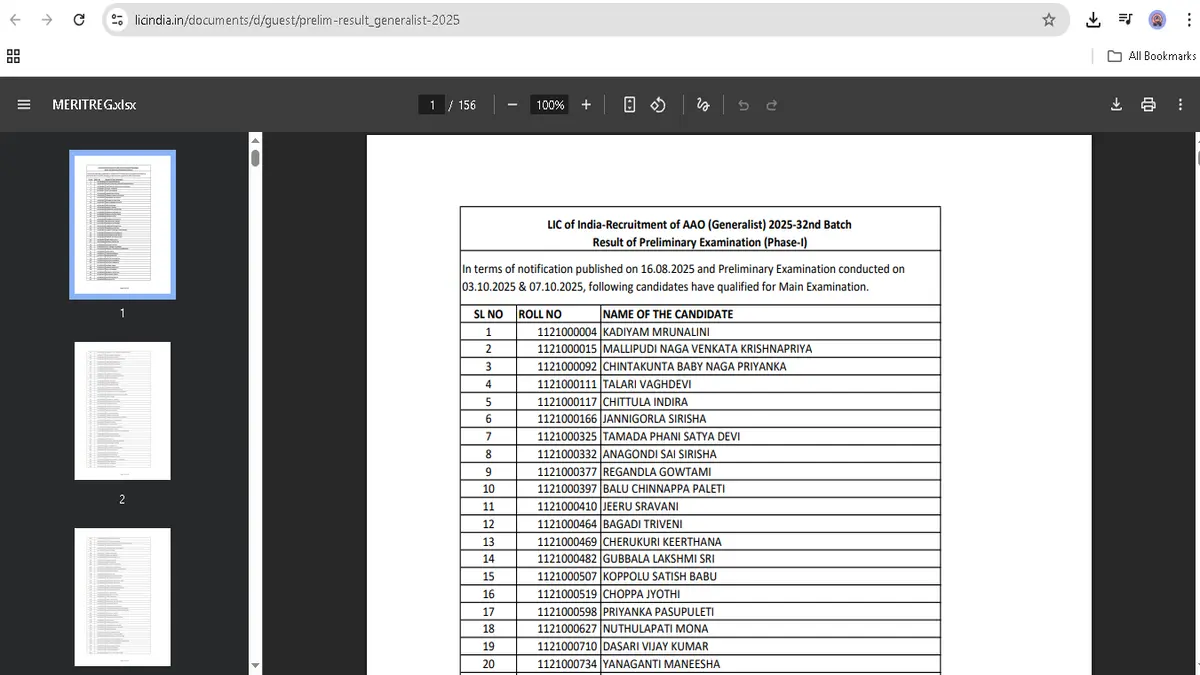The image size is (1200, 675).
Task: Zoom out using the minus control
Action: (512, 104)
